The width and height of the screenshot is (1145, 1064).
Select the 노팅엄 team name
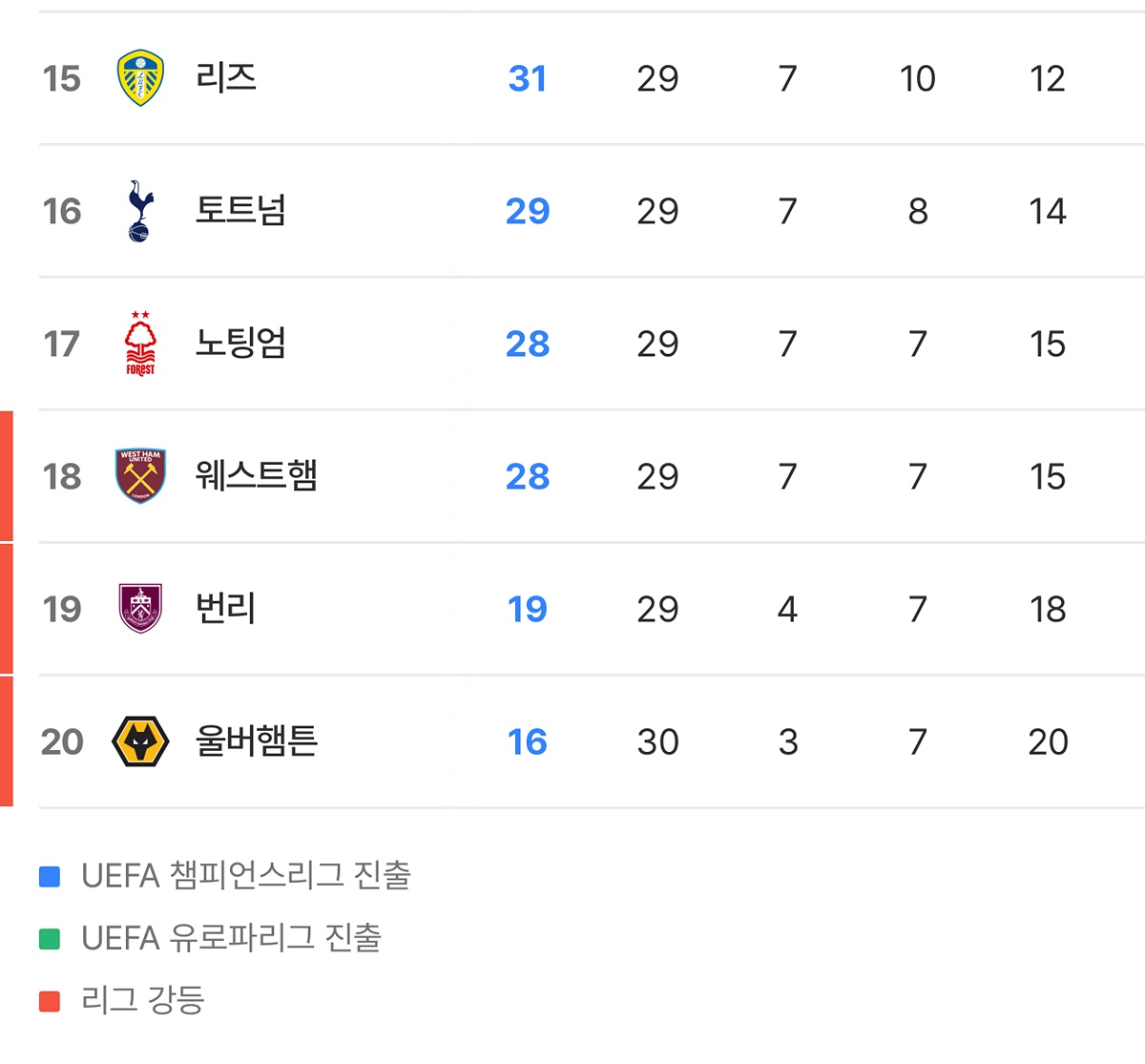click(x=240, y=343)
